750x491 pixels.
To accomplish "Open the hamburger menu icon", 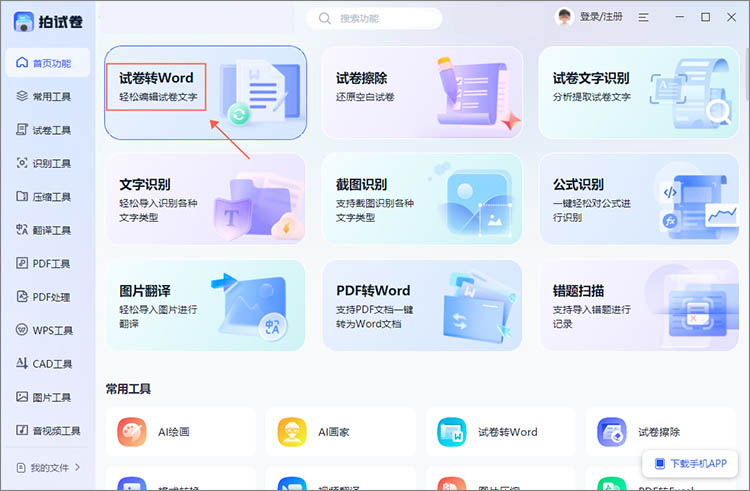I will [x=643, y=18].
